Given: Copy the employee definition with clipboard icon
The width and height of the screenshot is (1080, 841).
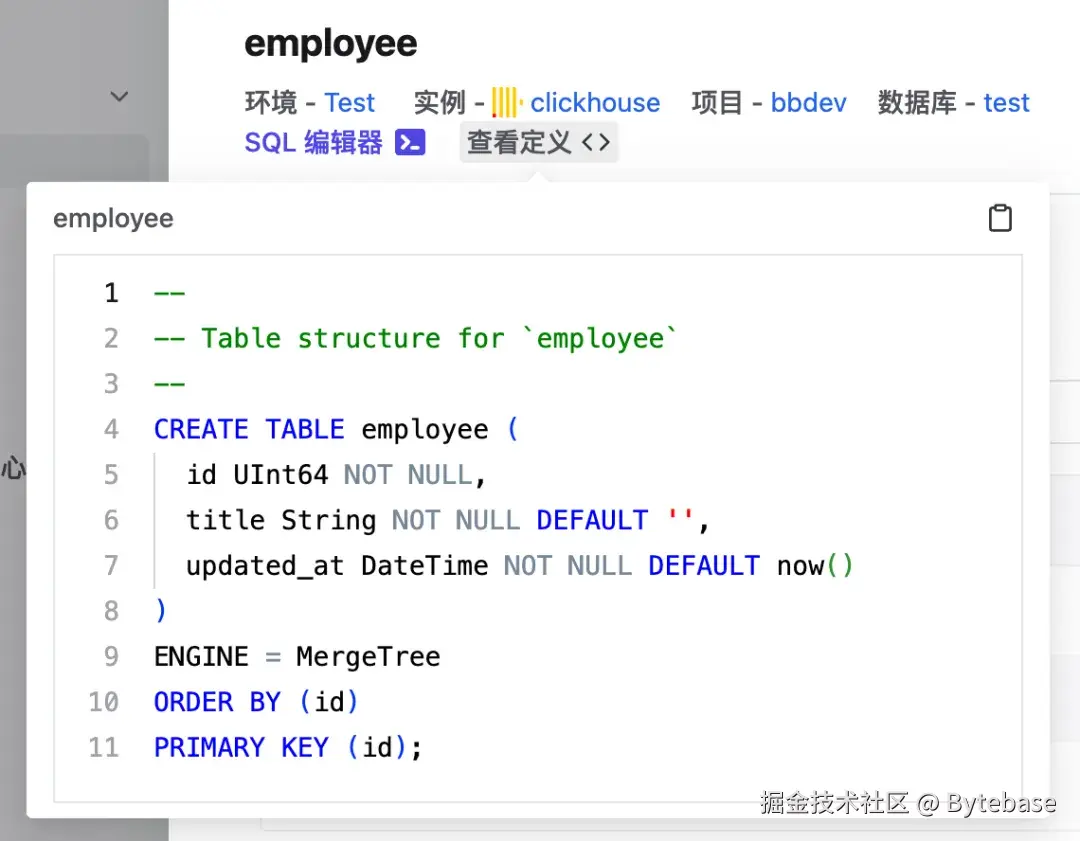Looking at the screenshot, I should coord(1000,218).
